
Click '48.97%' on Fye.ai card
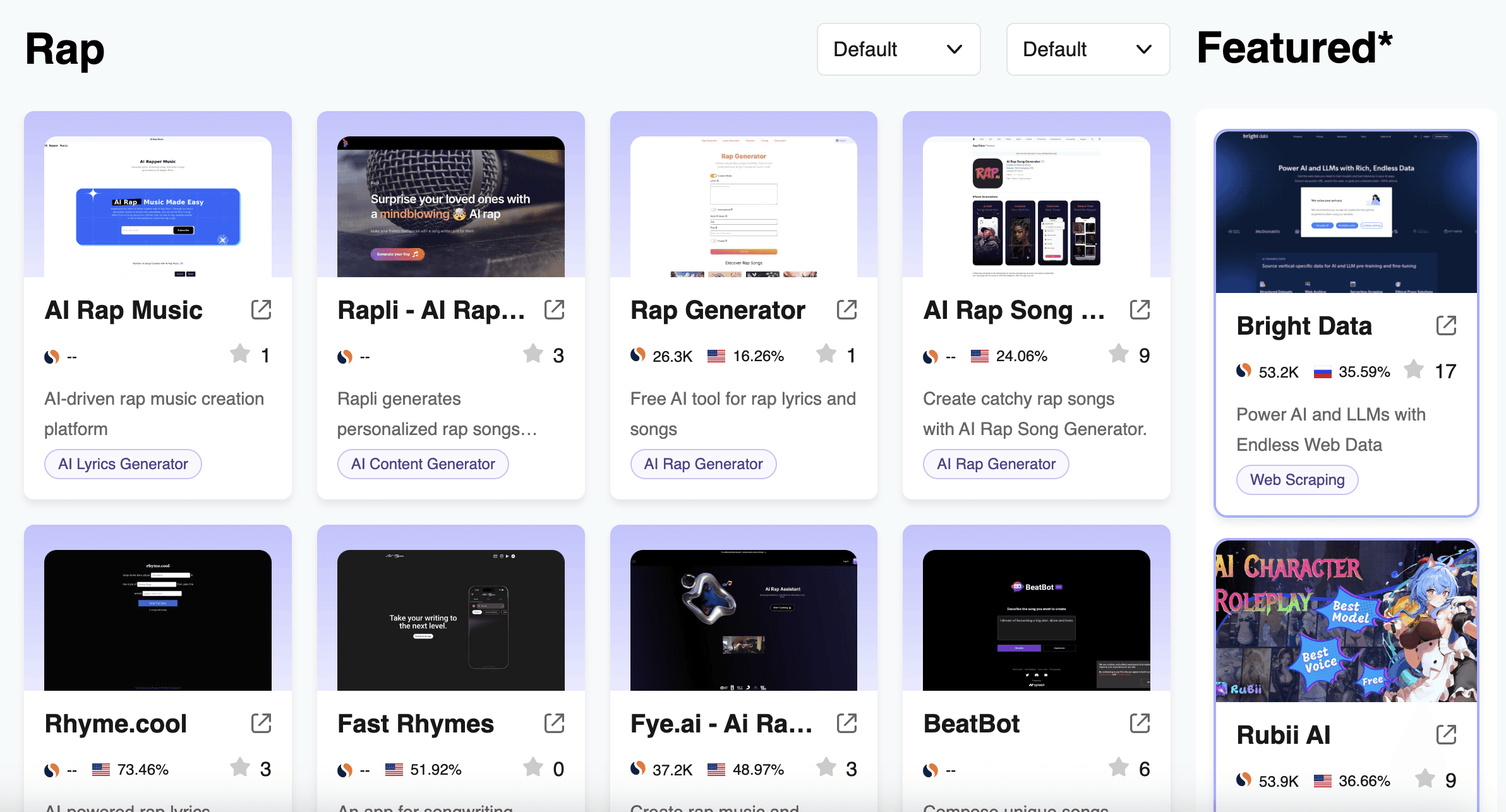tap(758, 770)
